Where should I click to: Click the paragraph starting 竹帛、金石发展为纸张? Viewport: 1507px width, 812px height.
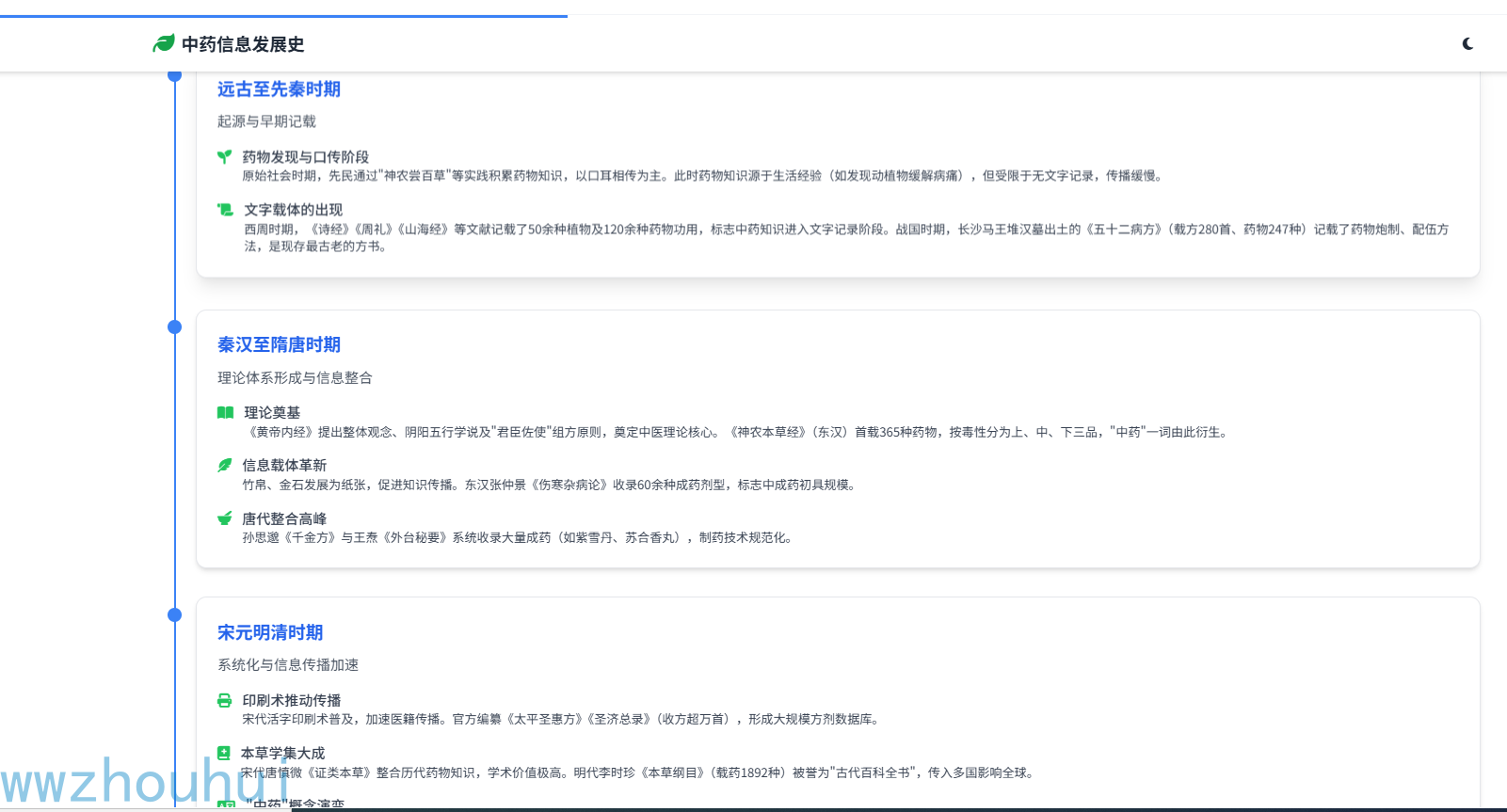tap(550, 485)
